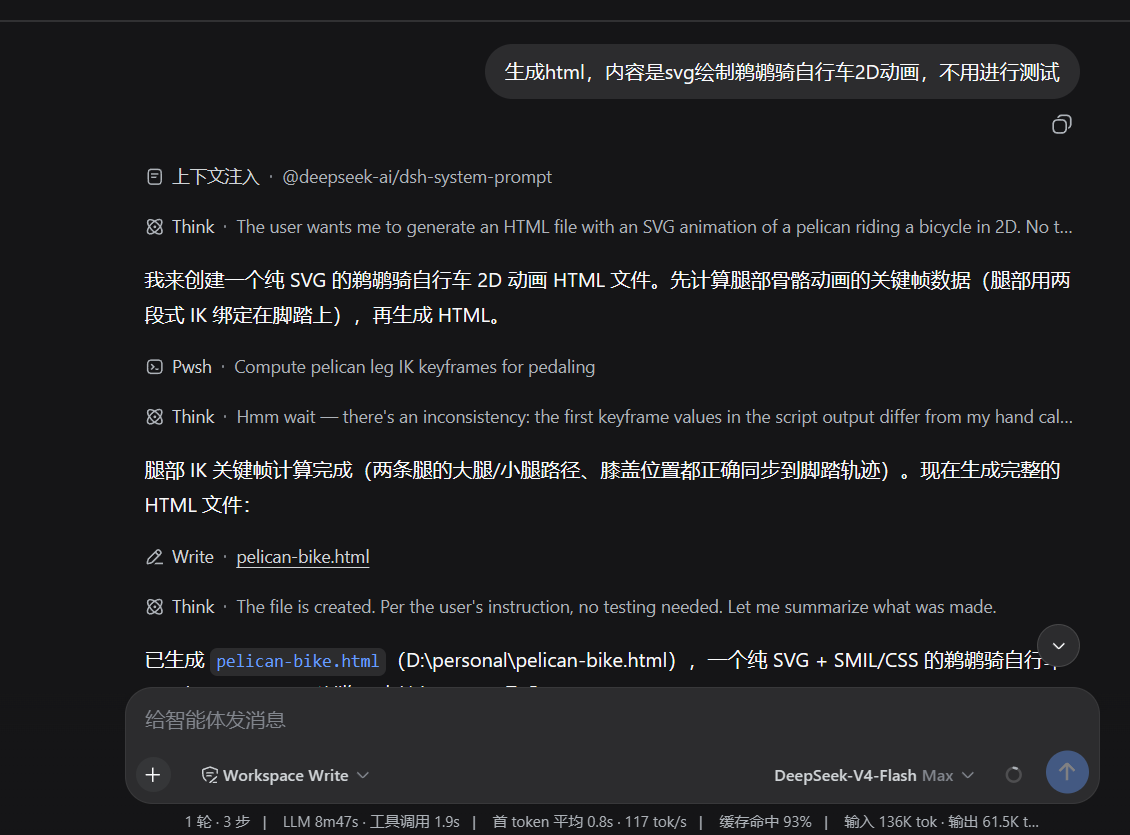Open the pelican-bike.html file link

(x=303, y=557)
